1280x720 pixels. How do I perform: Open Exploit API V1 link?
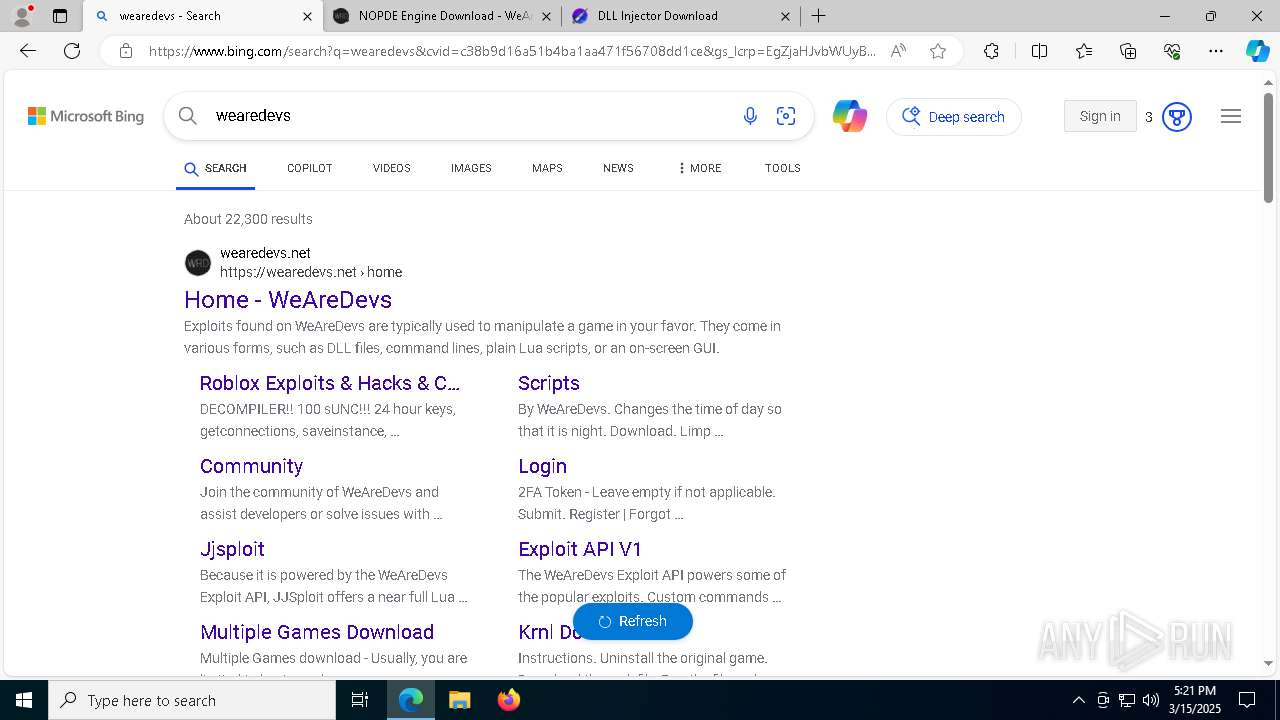(x=580, y=549)
